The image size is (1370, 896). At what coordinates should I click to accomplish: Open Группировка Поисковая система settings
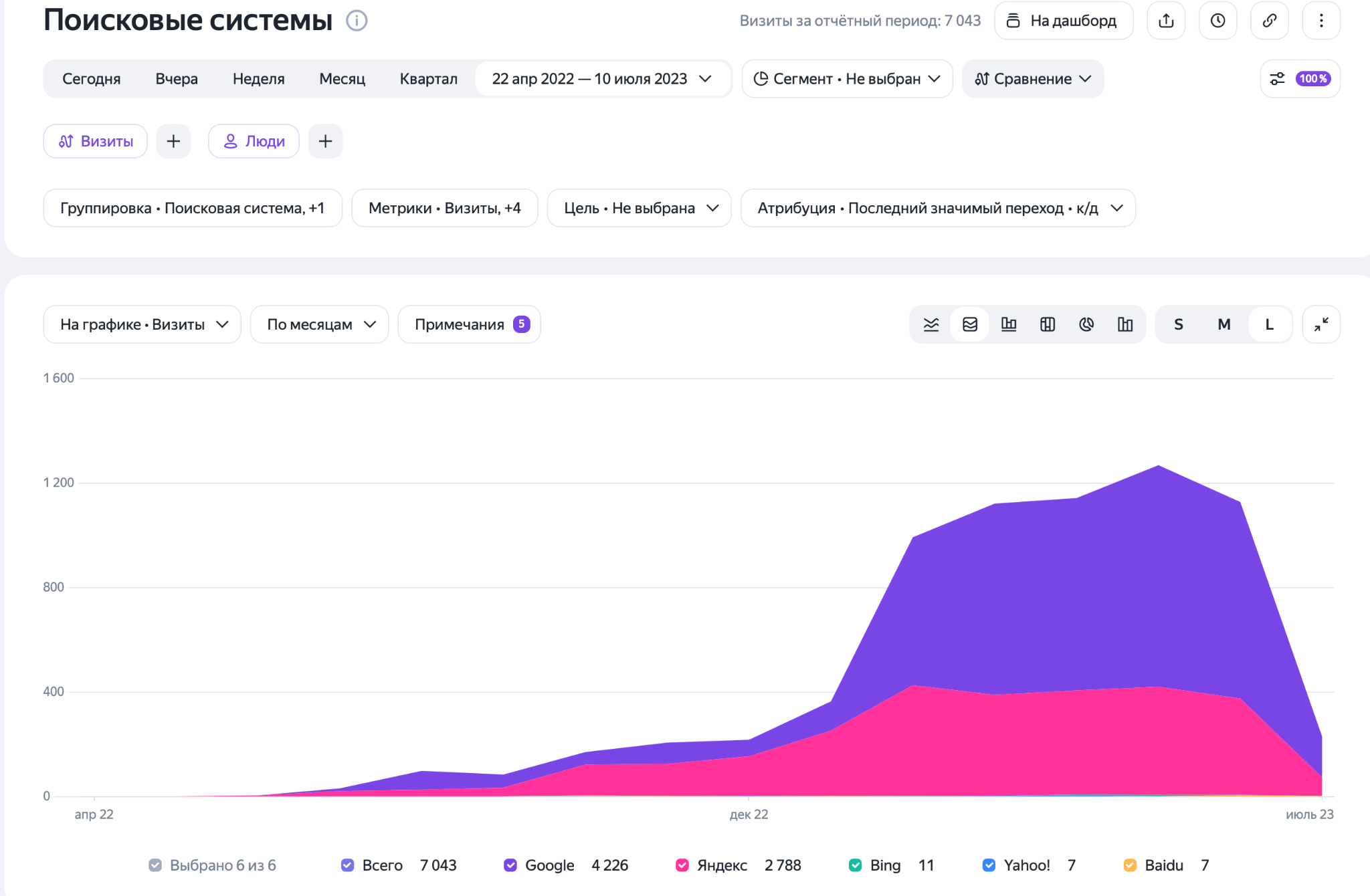193,208
